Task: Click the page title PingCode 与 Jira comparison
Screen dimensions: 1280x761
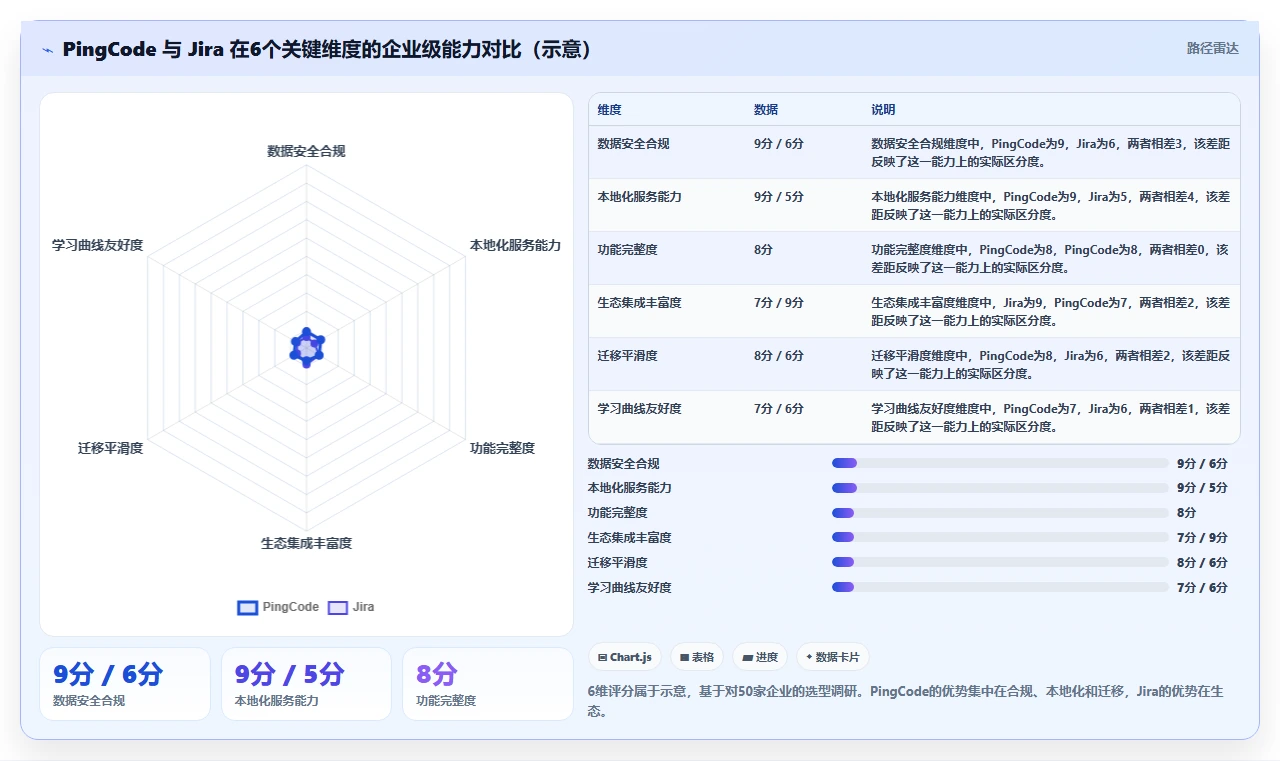Action: click(327, 49)
